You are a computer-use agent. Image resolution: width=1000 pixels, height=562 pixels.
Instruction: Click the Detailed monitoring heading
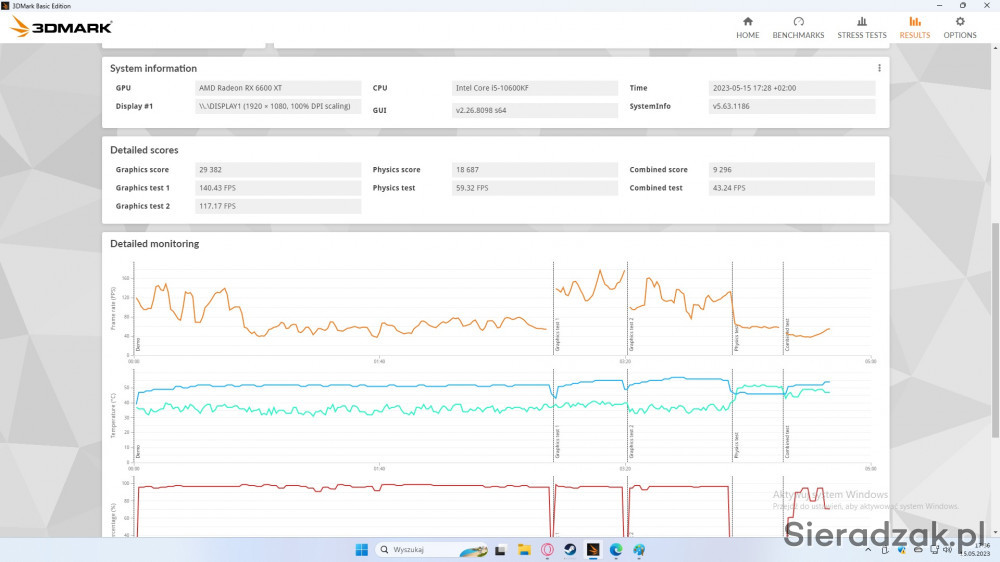(x=154, y=244)
